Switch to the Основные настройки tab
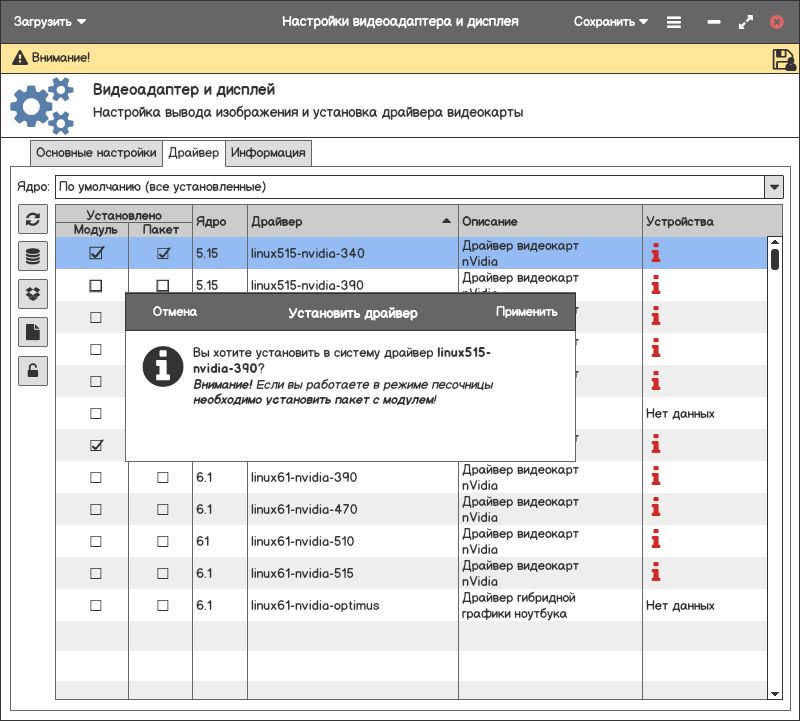Screen dimensions: 800x721 click(x=96, y=153)
